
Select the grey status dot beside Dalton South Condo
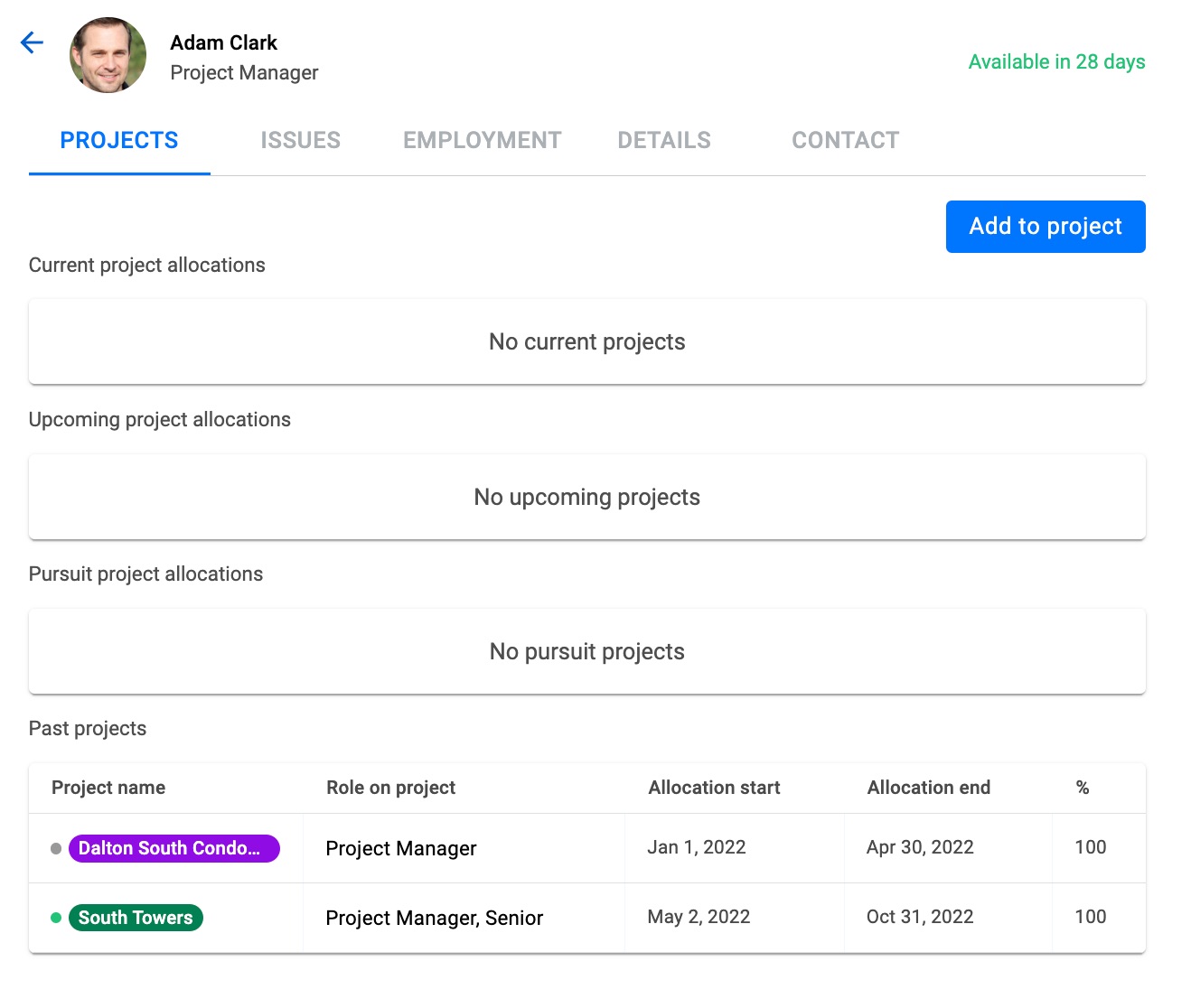(x=56, y=849)
